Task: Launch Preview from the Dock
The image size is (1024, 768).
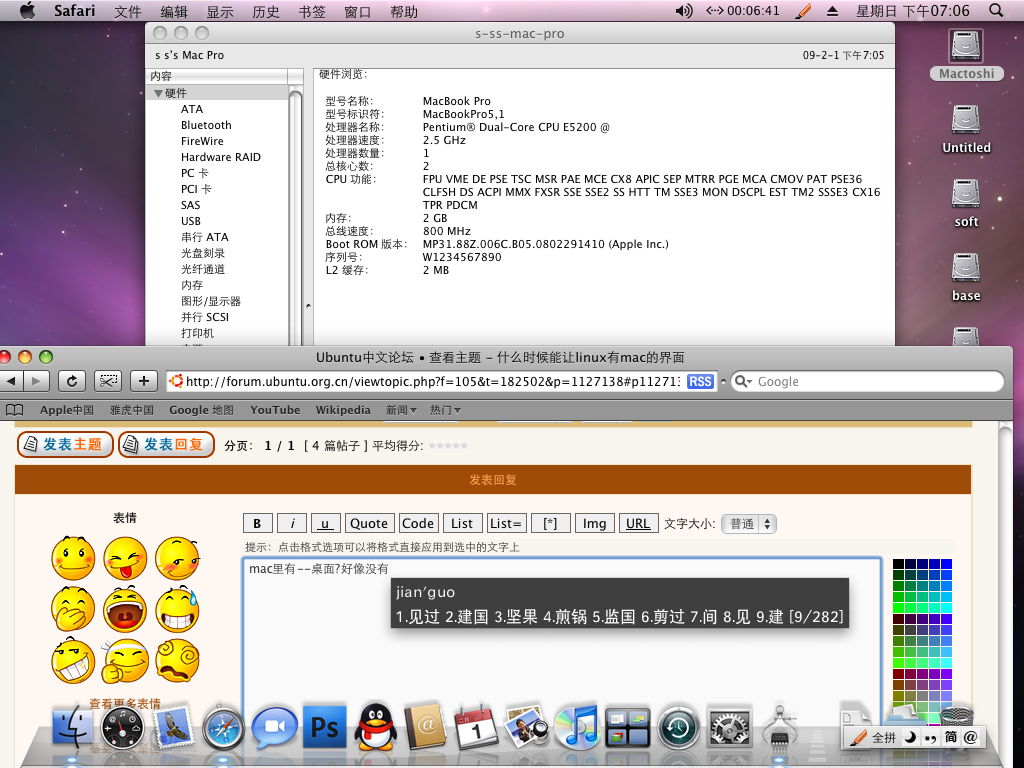Action: (526, 727)
